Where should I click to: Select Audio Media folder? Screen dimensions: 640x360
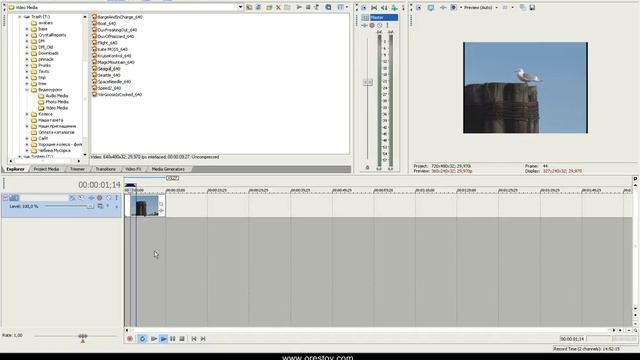57,96
